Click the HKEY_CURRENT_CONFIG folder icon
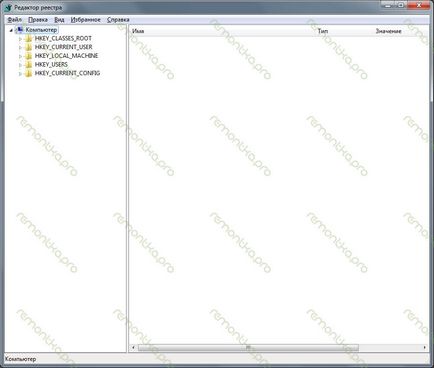The width and height of the screenshot is (434, 368). pos(29,73)
